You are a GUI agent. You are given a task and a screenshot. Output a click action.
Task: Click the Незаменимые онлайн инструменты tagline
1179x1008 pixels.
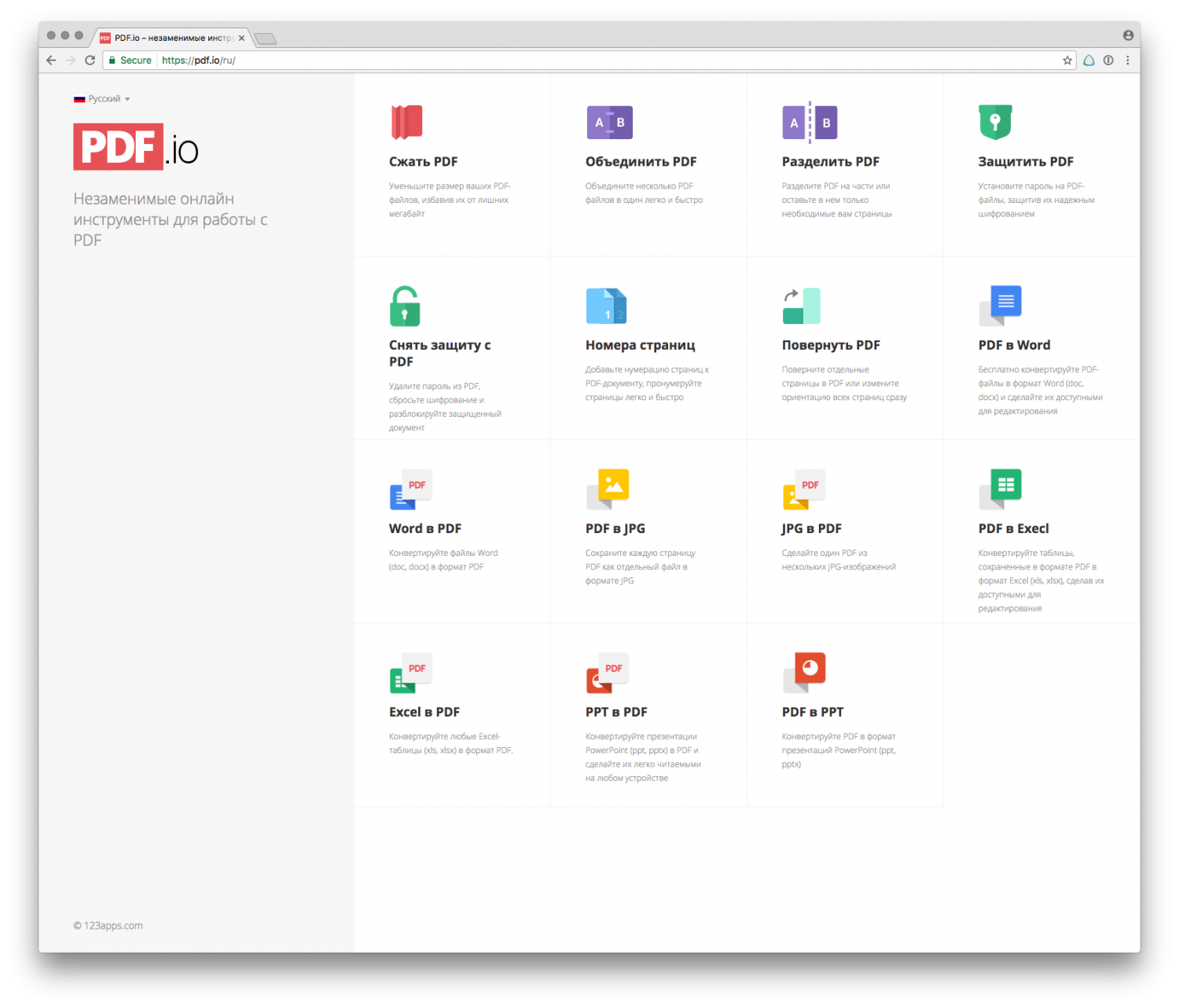[x=171, y=219]
